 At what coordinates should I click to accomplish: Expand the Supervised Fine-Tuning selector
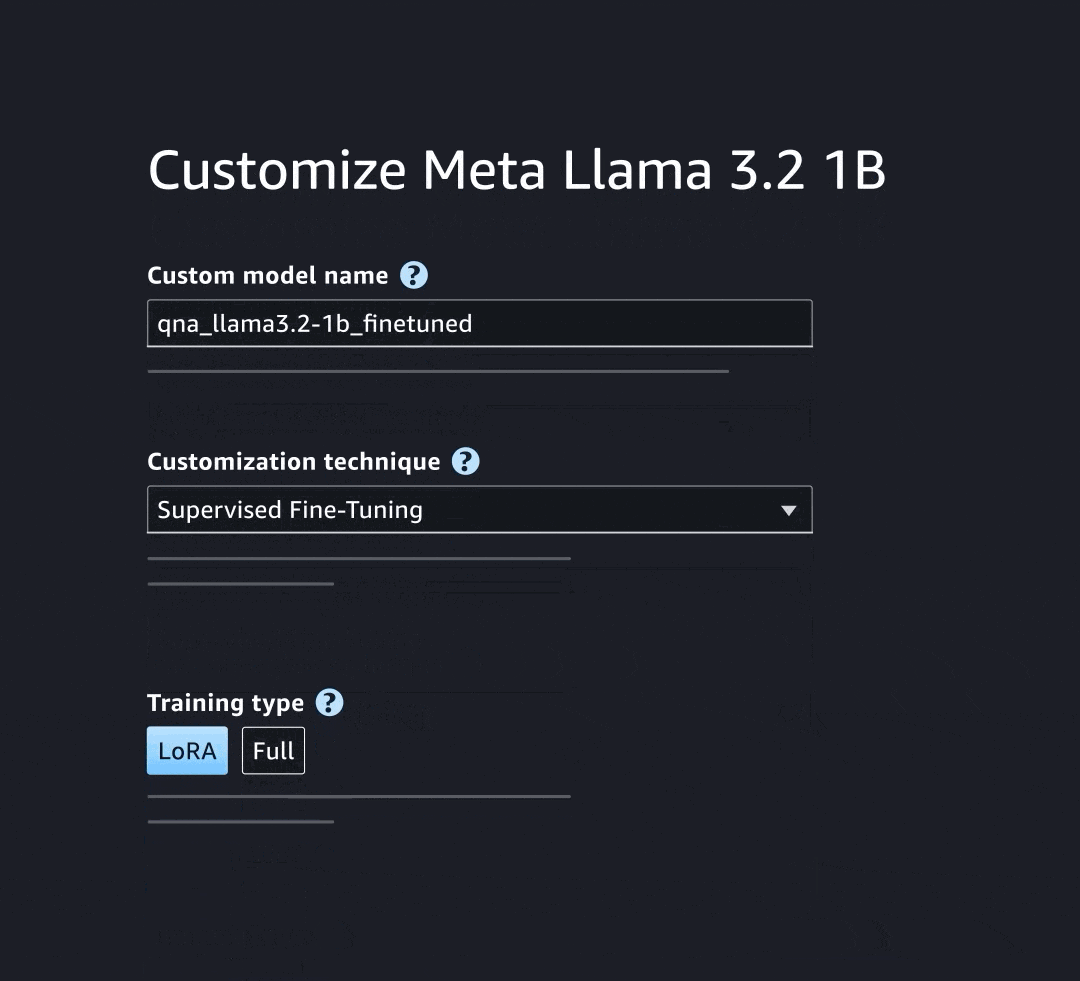[480, 509]
